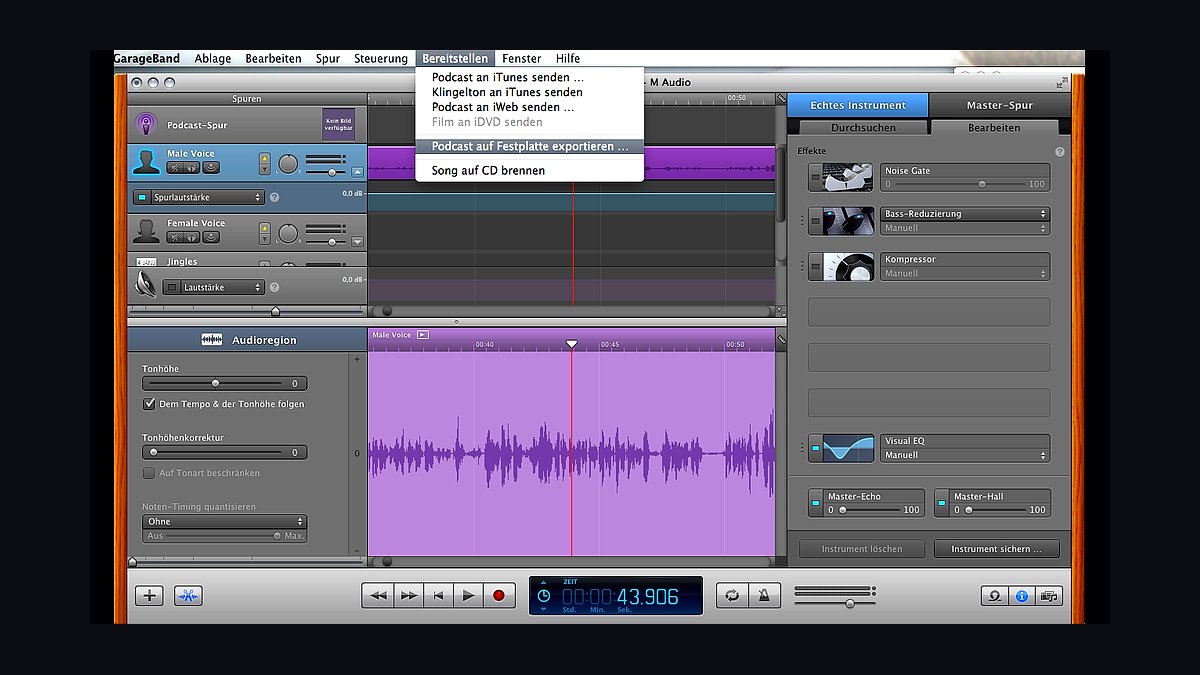
Task: Collapse Male Voice automation with triangle button
Action: click(x=358, y=173)
